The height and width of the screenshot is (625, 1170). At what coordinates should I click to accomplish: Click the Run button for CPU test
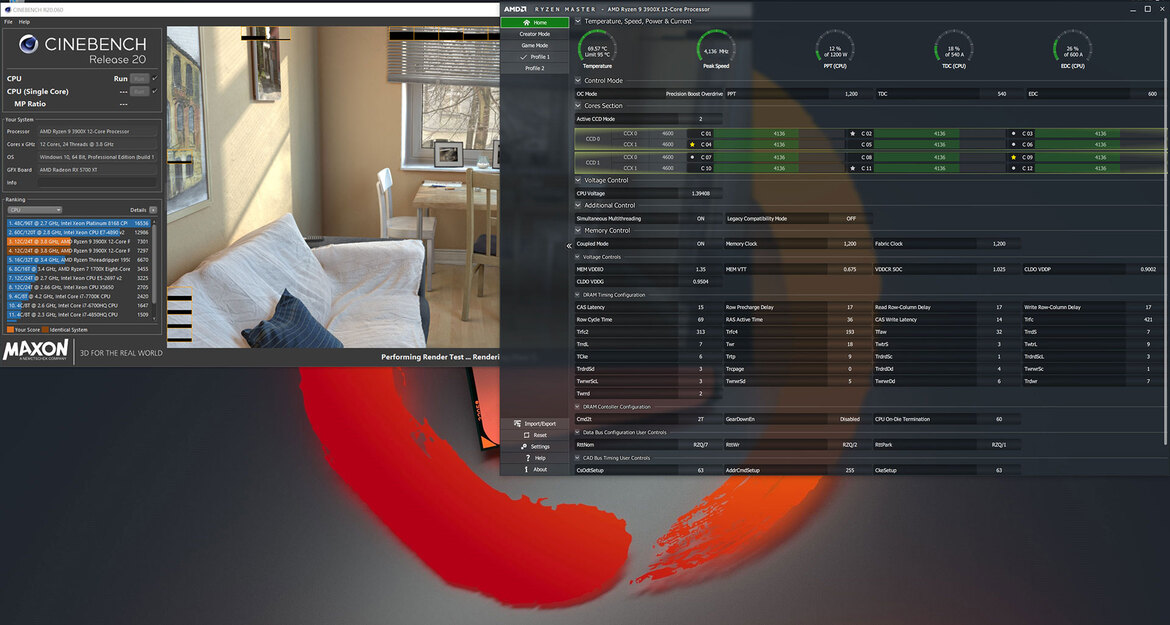pos(139,78)
